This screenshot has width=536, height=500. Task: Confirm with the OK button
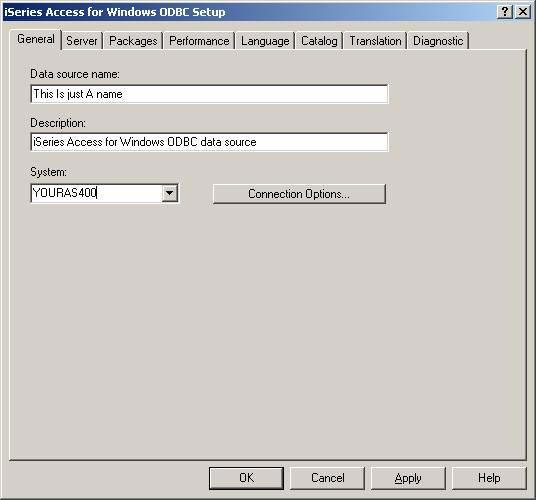[x=246, y=478]
